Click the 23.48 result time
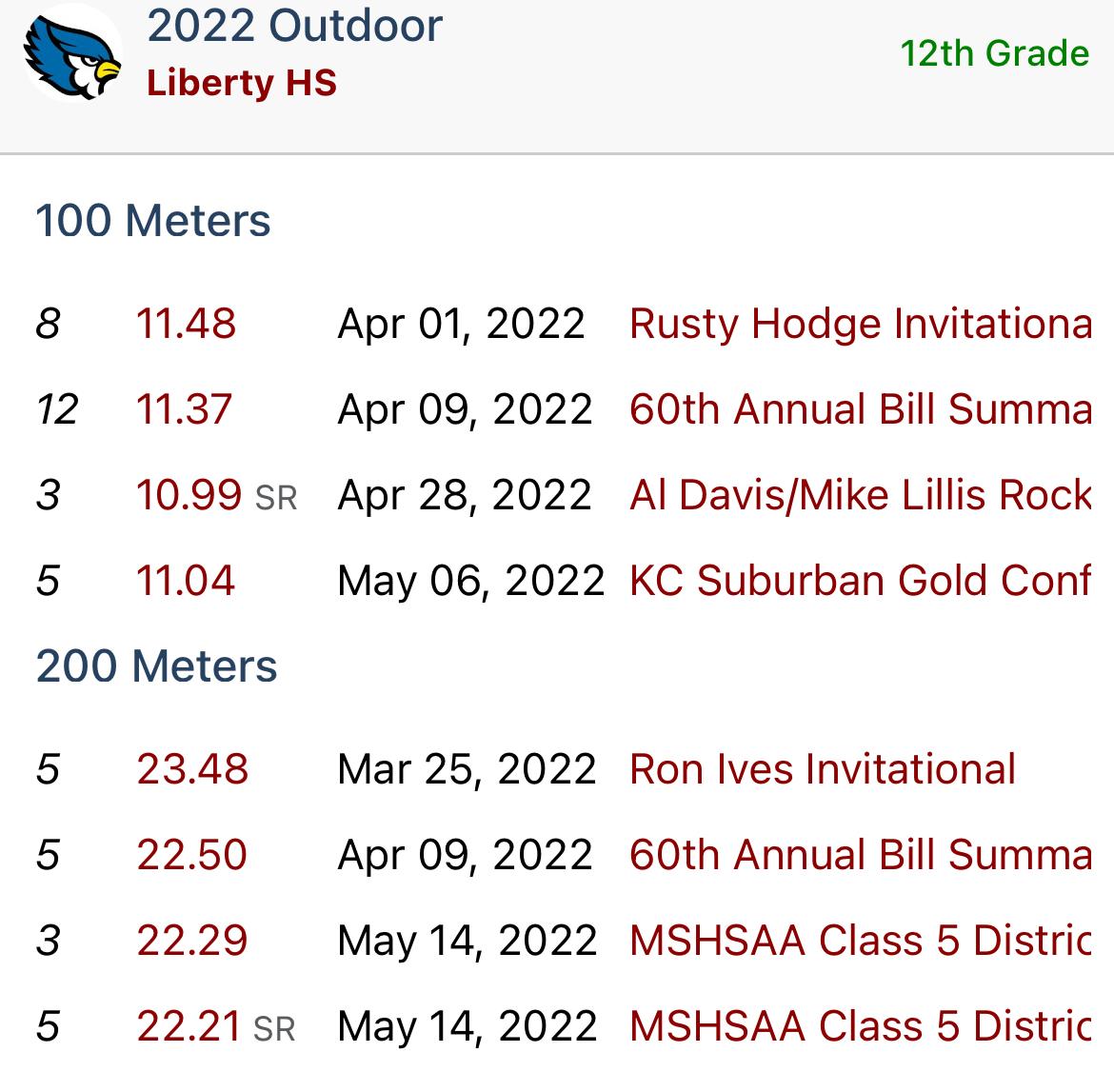 [x=192, y=769]
